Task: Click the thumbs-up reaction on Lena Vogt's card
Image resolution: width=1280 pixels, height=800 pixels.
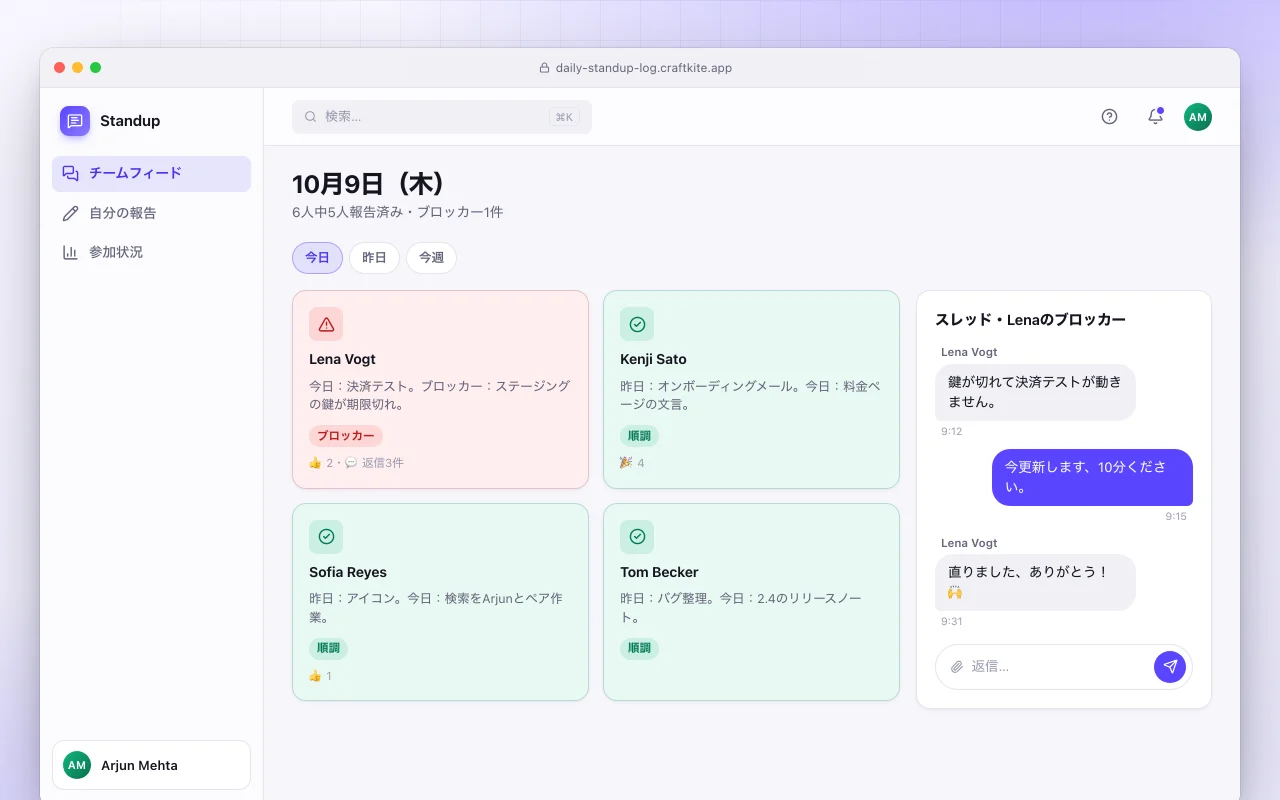Action: pos(315,463)
